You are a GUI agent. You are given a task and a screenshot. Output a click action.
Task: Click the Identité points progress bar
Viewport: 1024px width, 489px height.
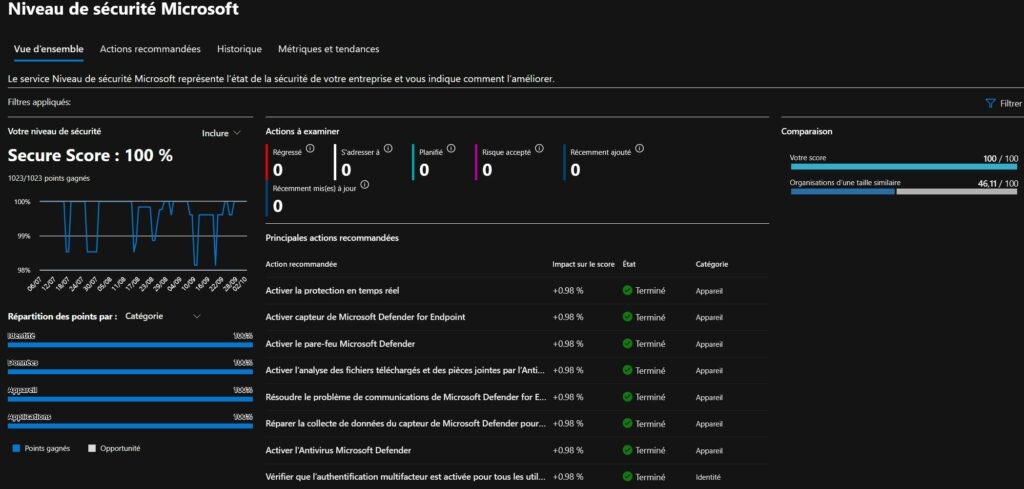pyautogui.click(x=130, y=344)
